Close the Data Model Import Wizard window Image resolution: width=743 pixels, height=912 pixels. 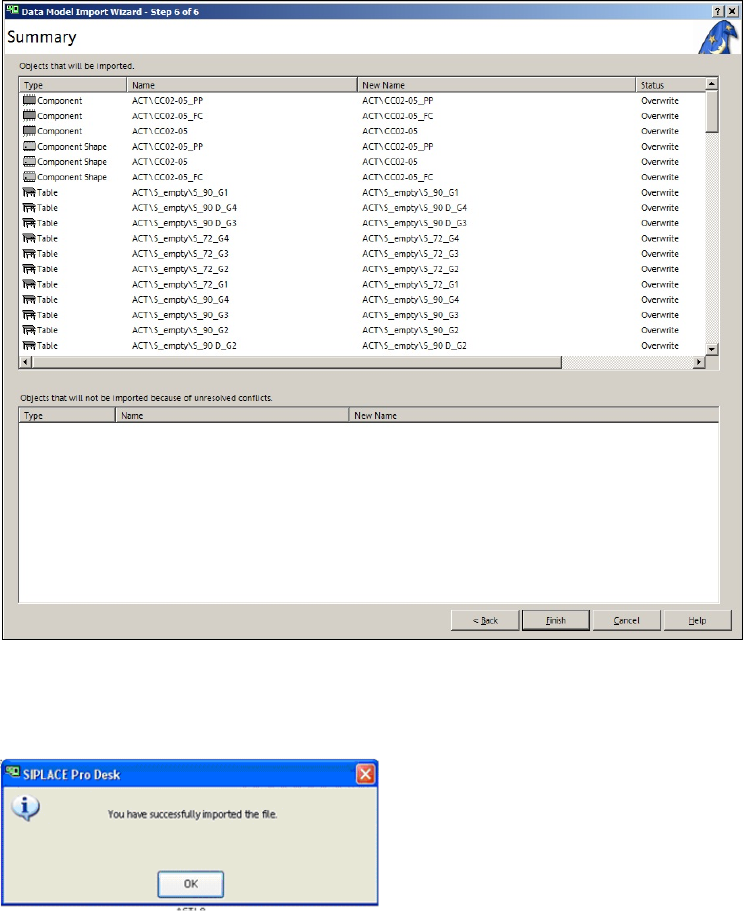pos(732,11)
